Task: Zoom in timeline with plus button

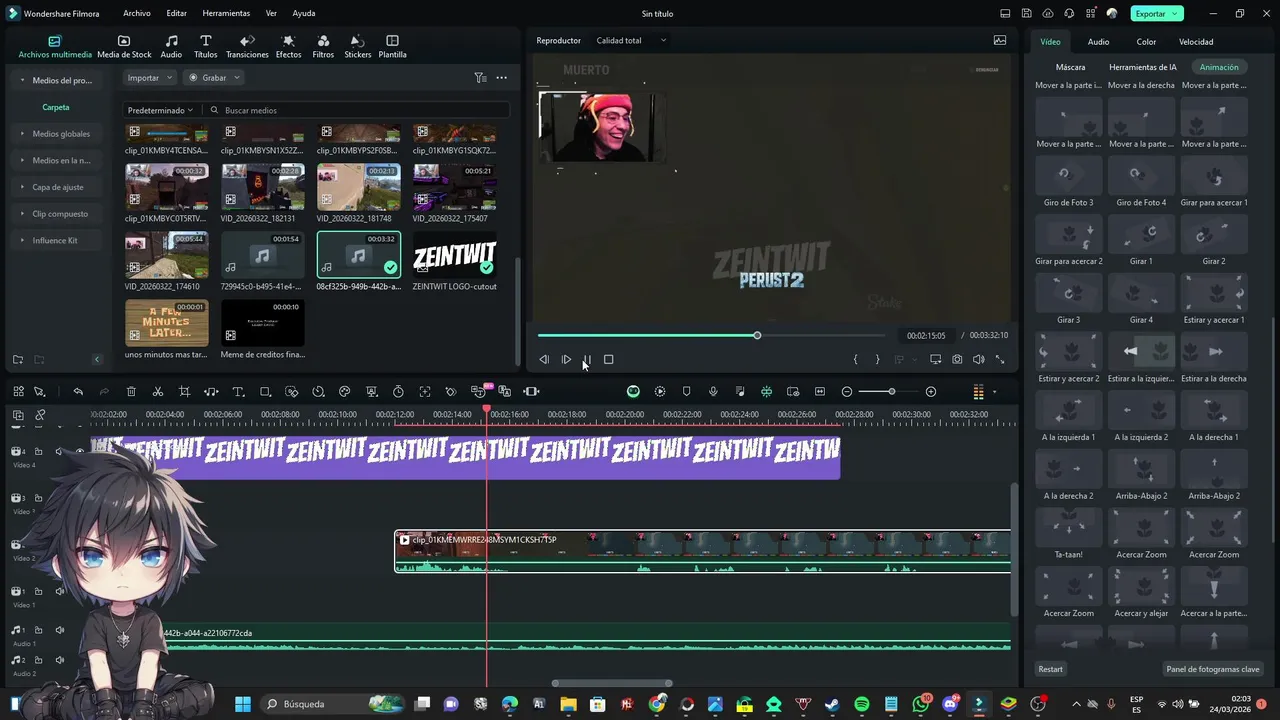Action: click(931, 391)
